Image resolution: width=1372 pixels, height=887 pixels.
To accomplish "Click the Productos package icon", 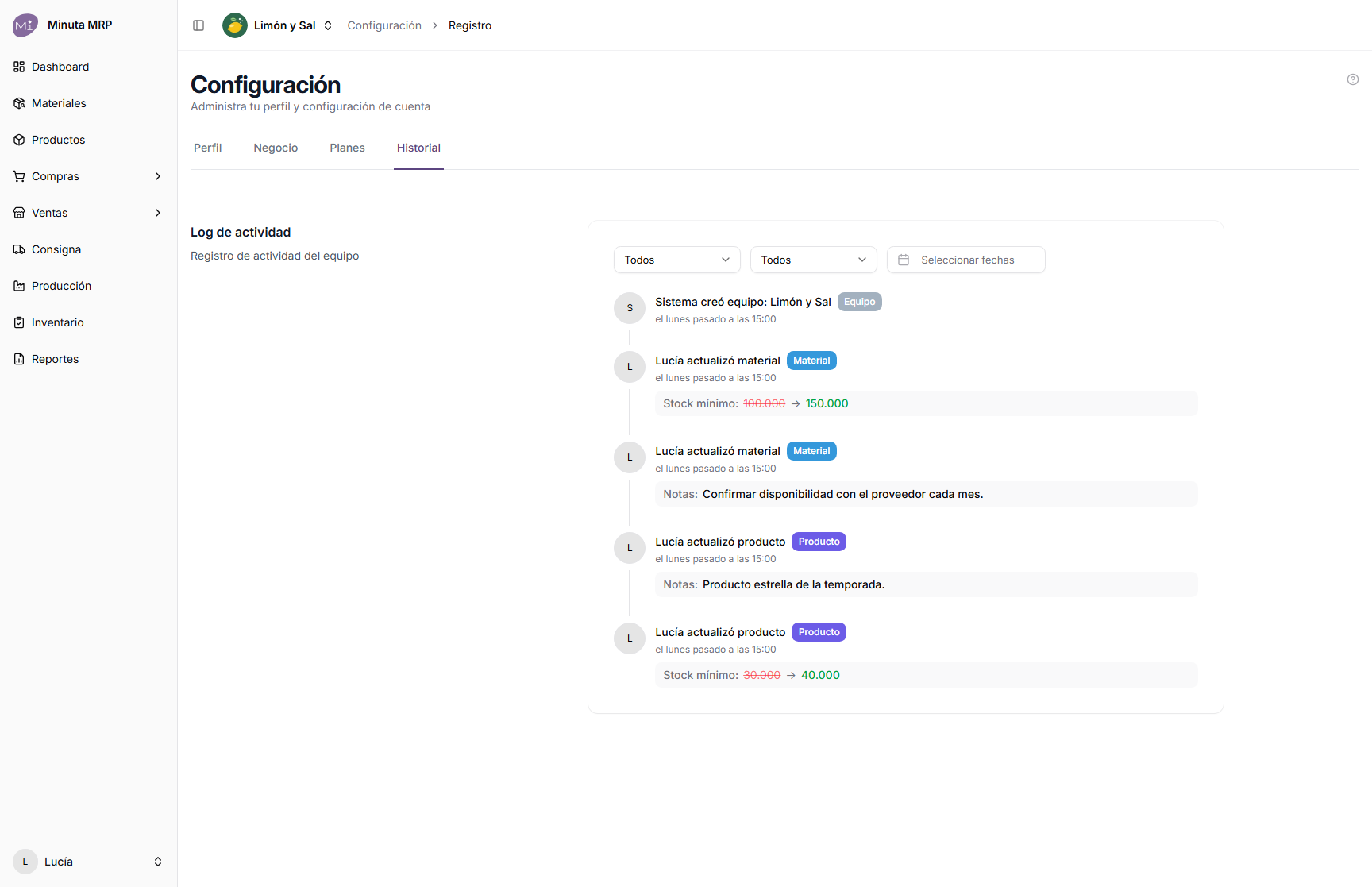I will click(x=19, y=140).
